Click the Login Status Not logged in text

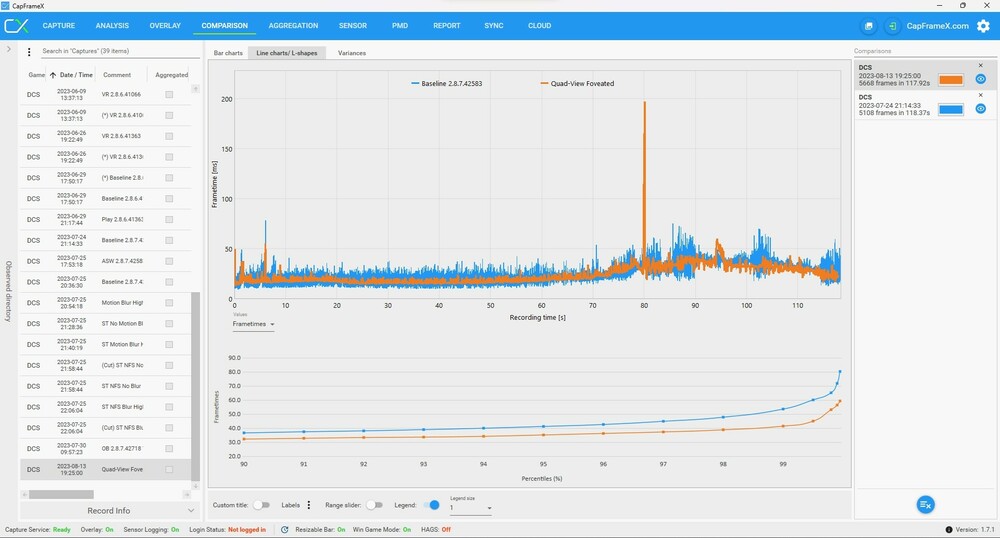coord(227,530)
